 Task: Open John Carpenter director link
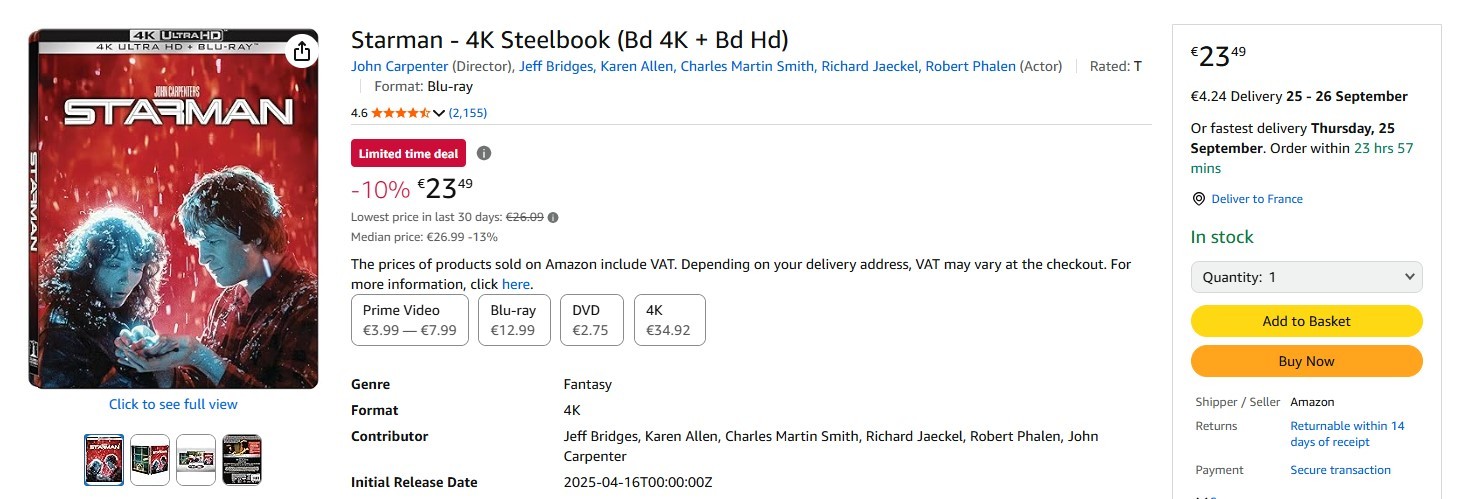(400, 66)
